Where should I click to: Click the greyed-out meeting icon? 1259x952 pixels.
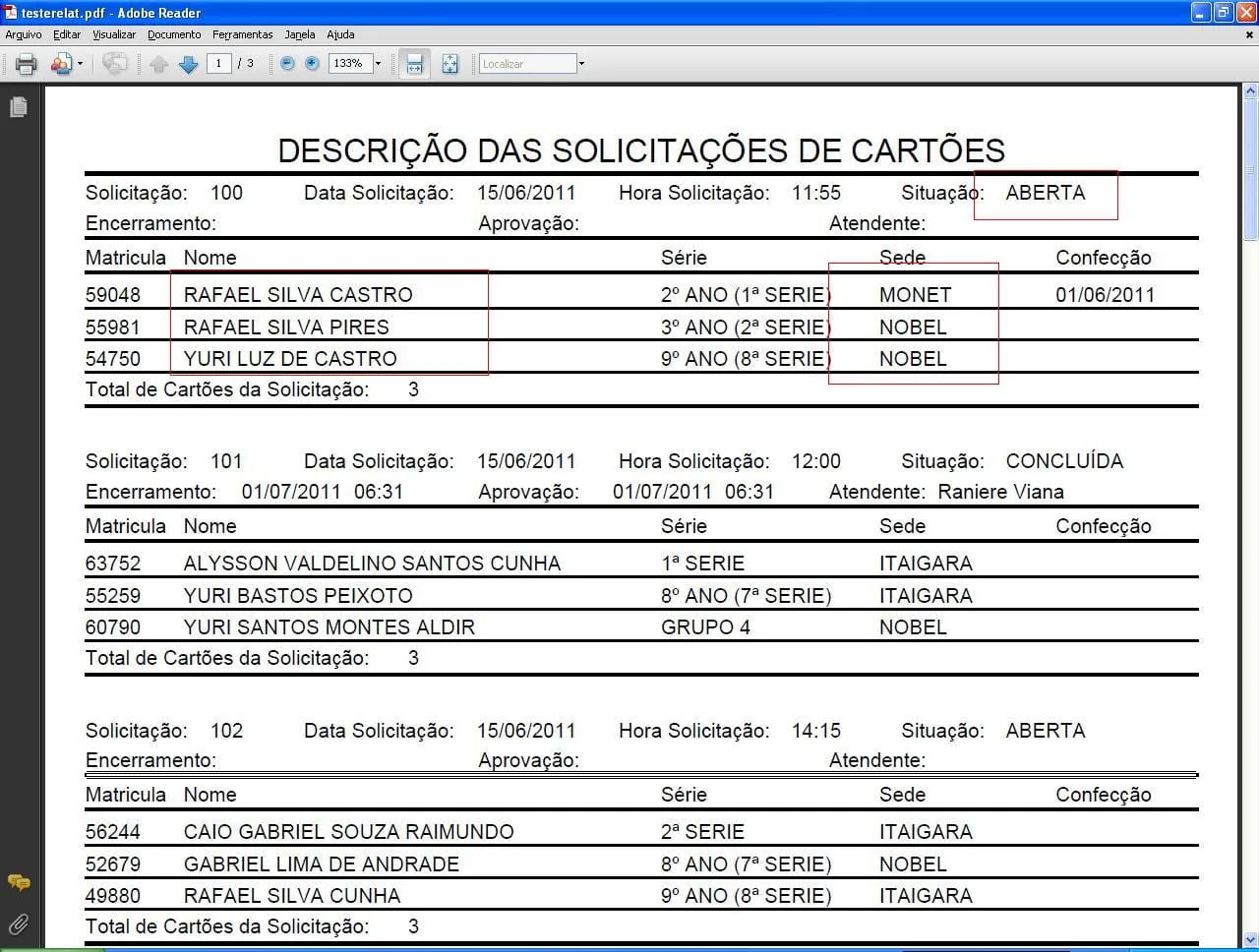tap(115, 64)
